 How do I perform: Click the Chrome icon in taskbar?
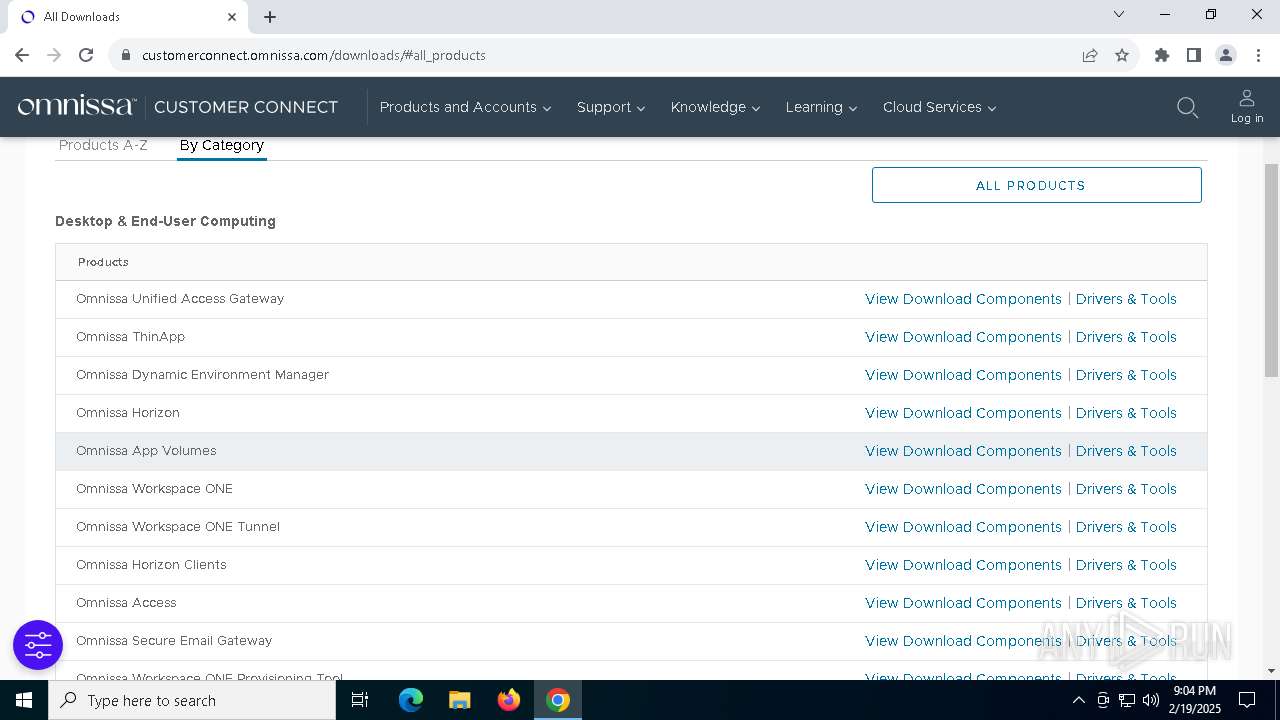pyautogui.click(x=558, y=700)
